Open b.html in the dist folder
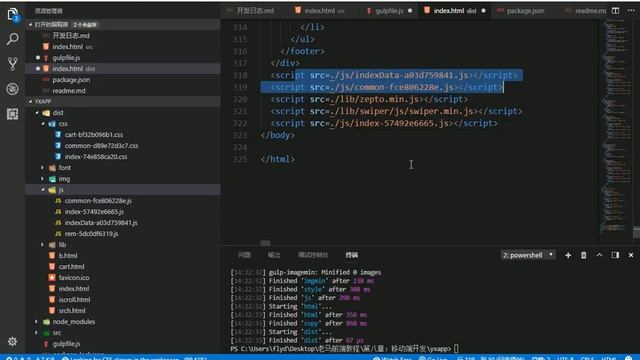This screenshot has width=640, height=360. [68, 256]
